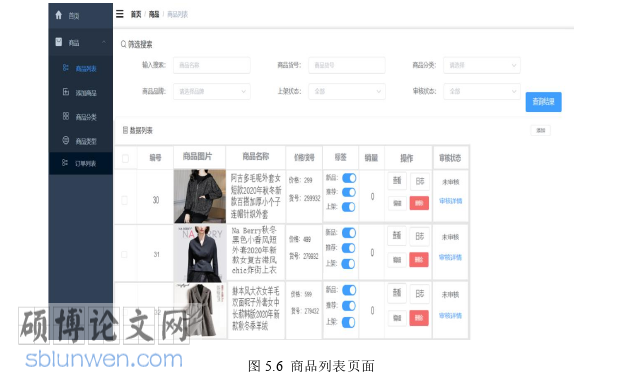Collapse the 商品 sidebar submenu arrow

click(x=104, y=42)
